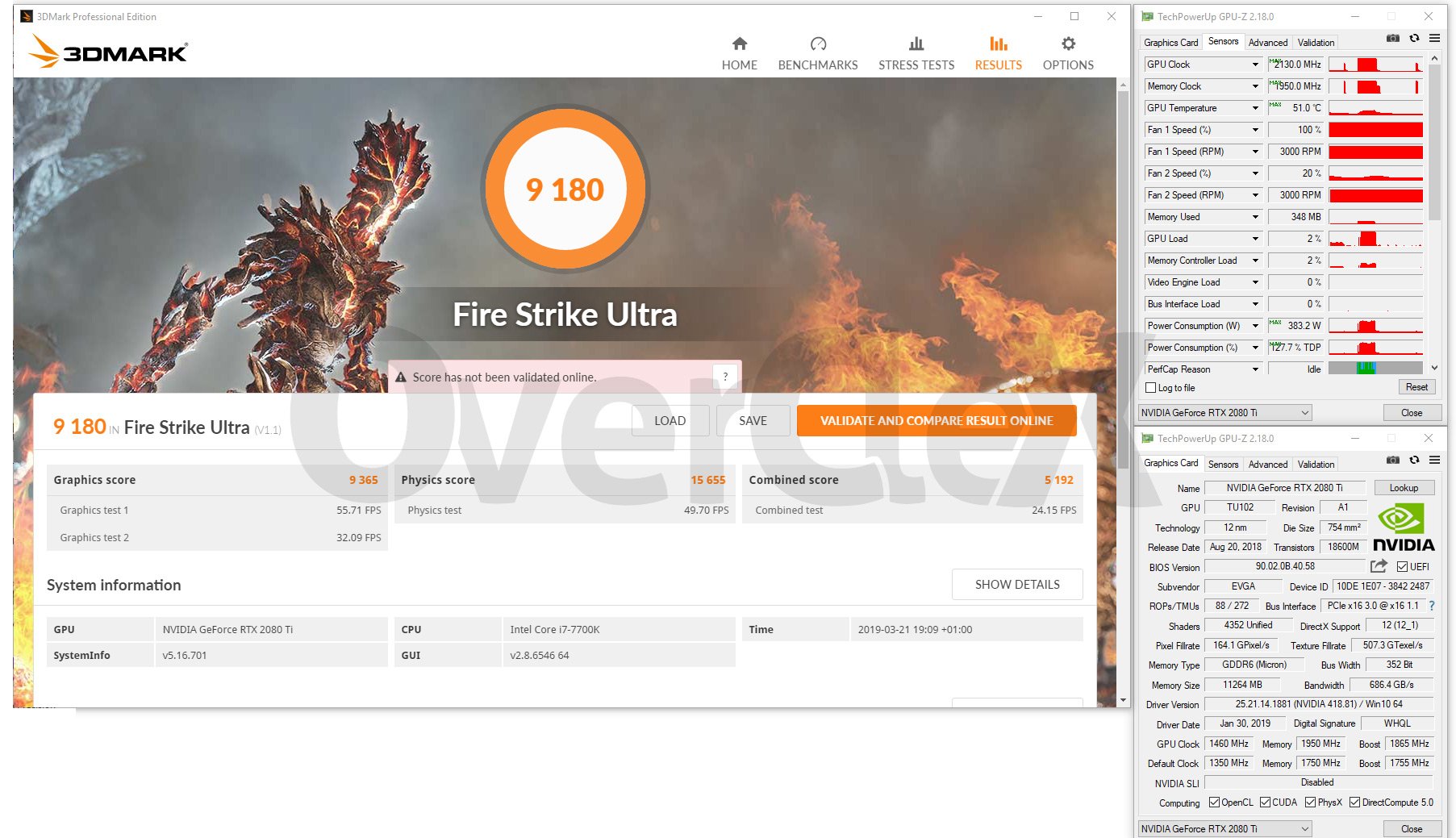Switch to Sensors tab in lower GPU-Z window
This screenshot has width=1456, height=838.
[1223, 464]
